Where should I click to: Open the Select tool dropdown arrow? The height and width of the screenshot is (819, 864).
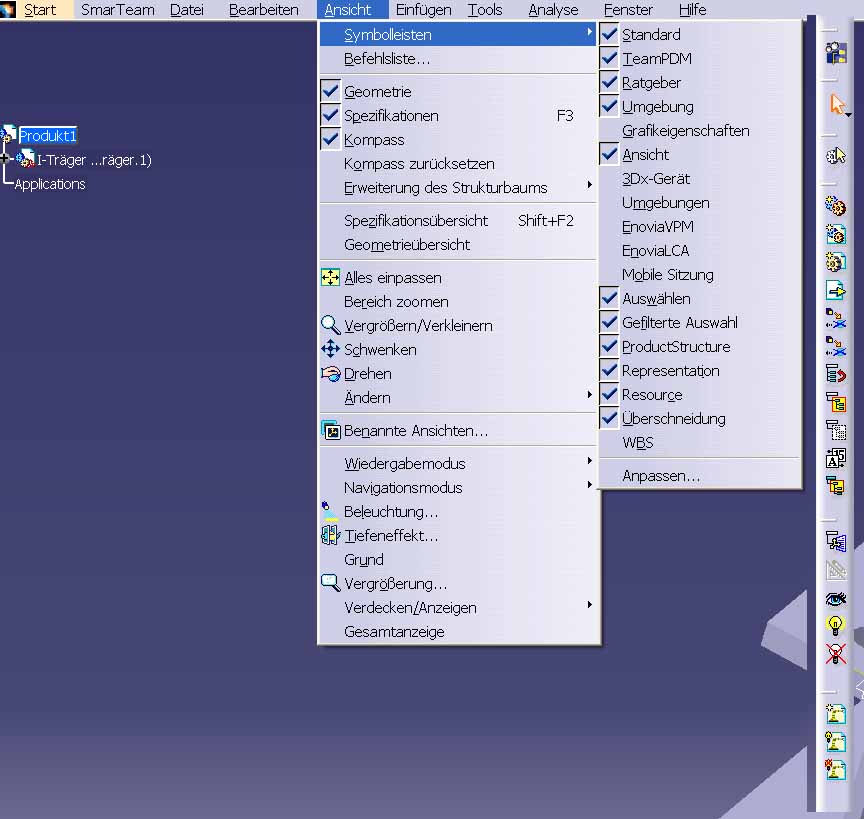(x=849, y=115)
